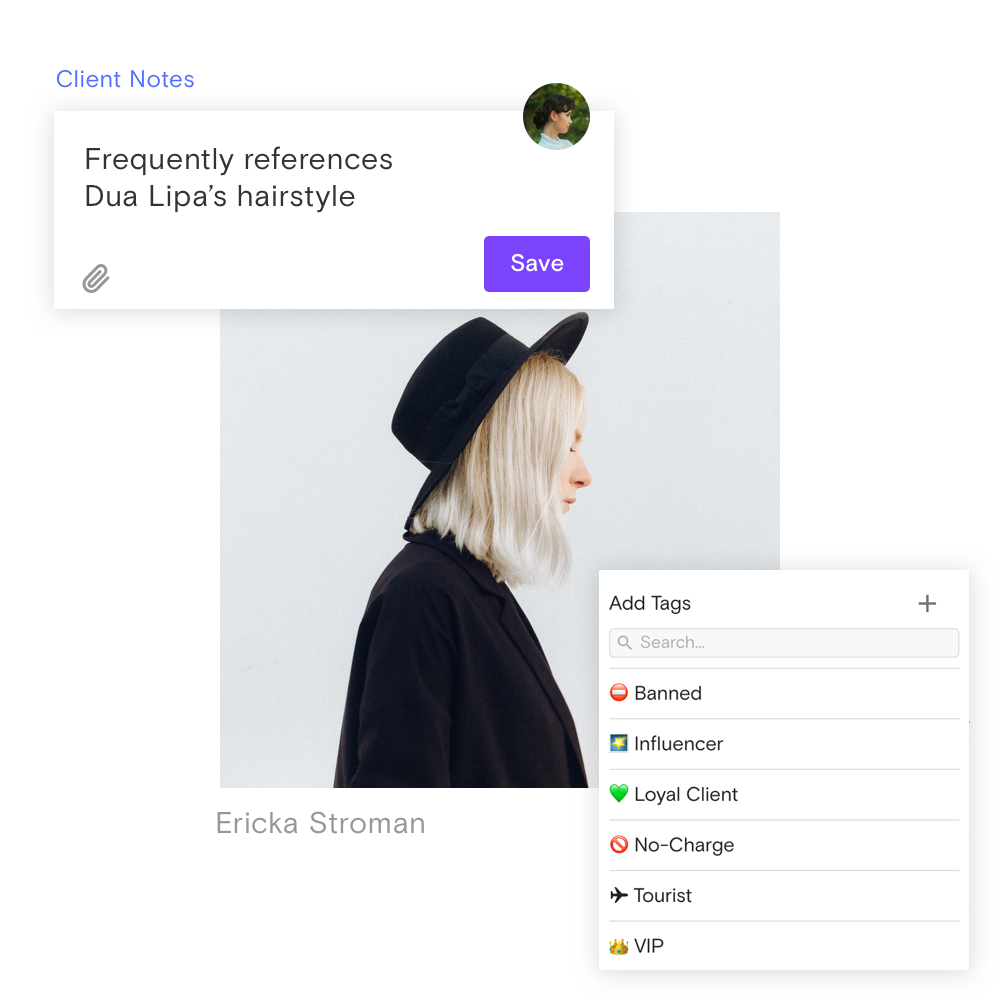Apply the No-Charge tag
Viewport: 1000px width, 1000px height.
(x=784, y=845)
